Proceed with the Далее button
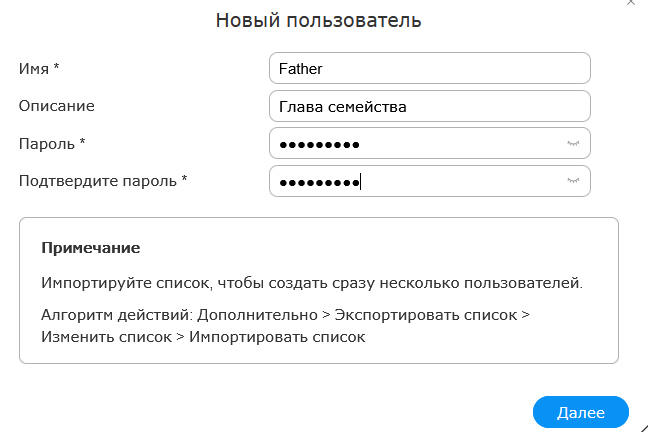 pyautogui.click(x=581, y=412)
